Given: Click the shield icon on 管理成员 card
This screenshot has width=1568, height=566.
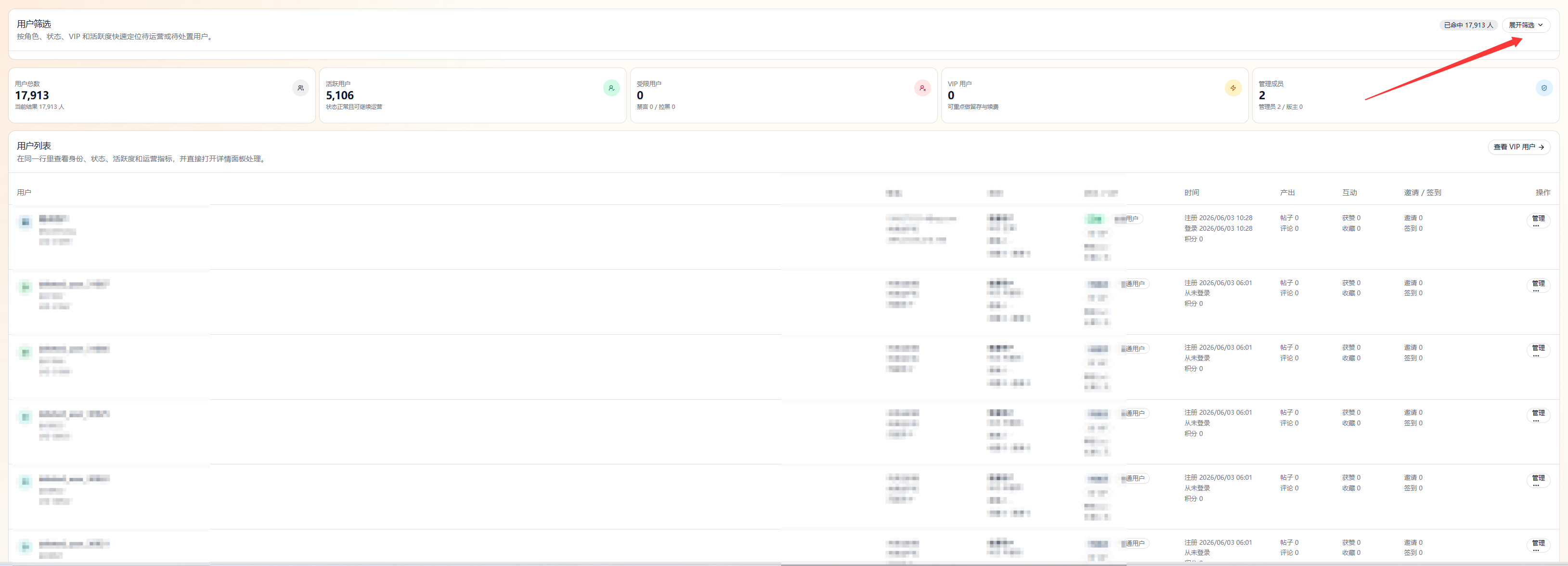Looking at the screenshot, I should click(x=1543, y=88).
